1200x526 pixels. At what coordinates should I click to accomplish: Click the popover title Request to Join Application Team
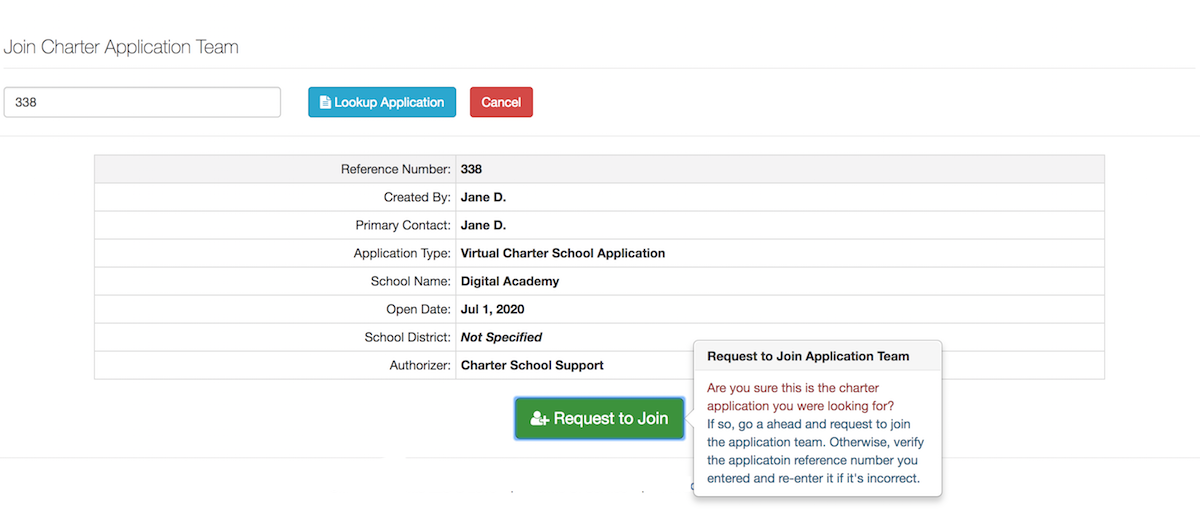coord(808,356)
